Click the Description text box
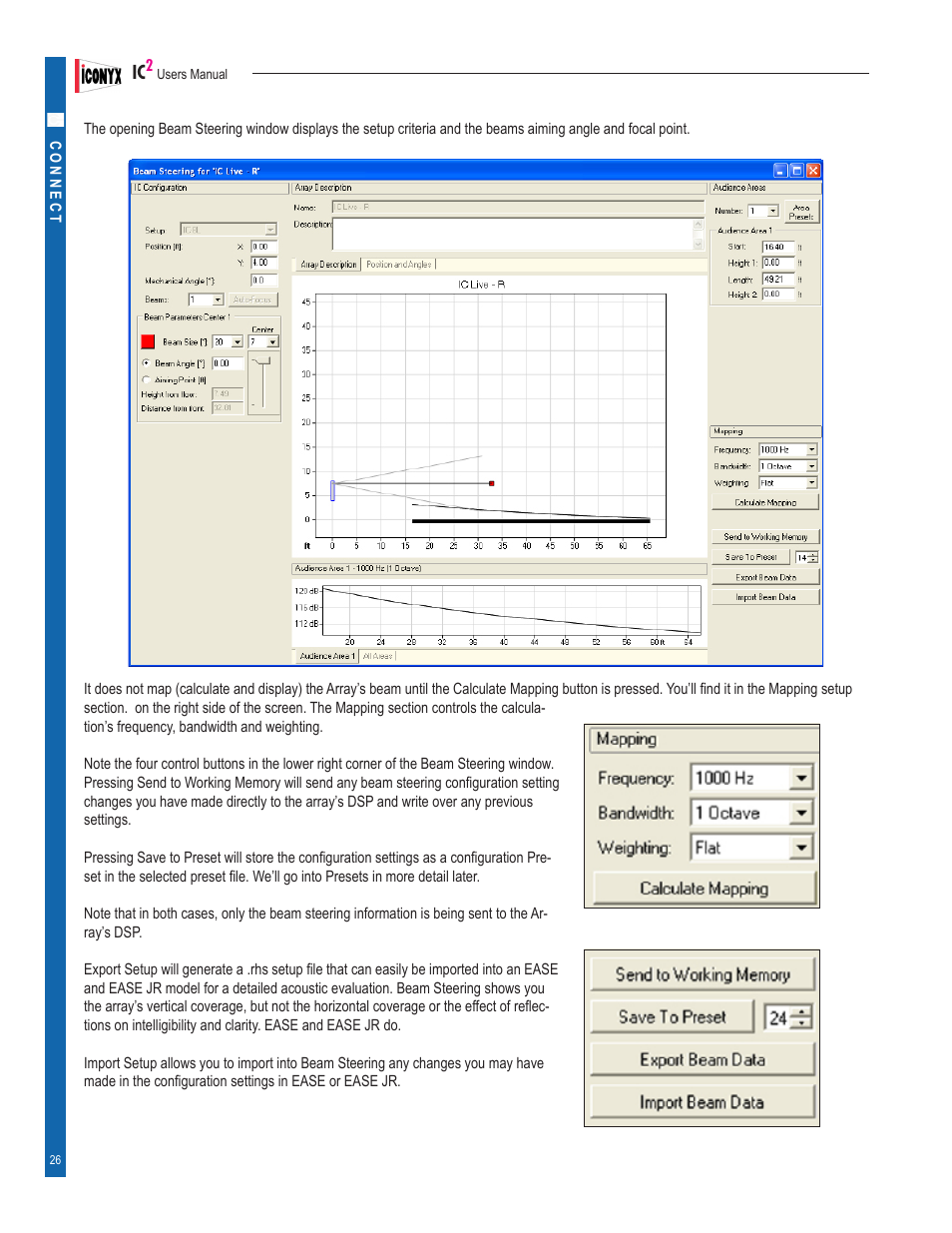The height and width of the screenshot is (1233, 952). 513,235
